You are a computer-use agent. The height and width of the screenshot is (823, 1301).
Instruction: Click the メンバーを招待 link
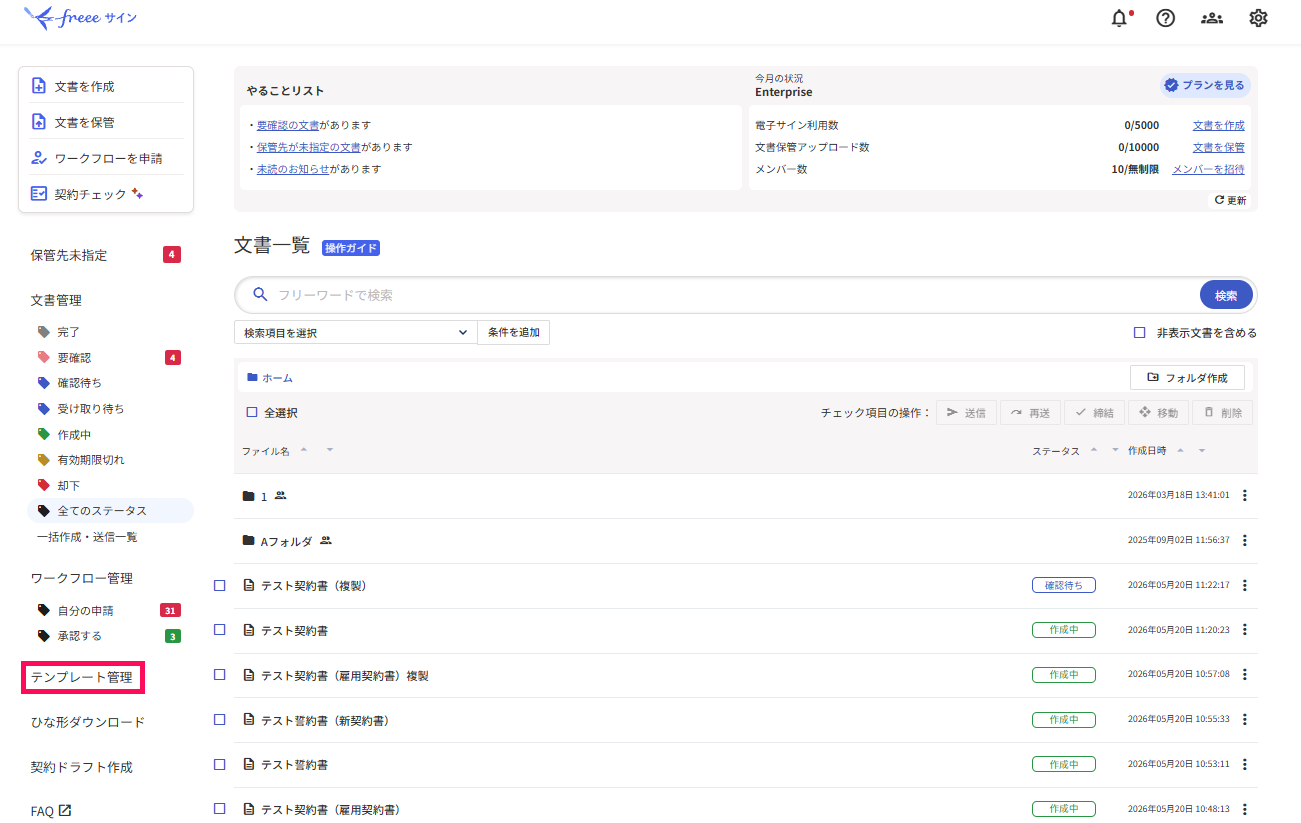(1208, 169)
